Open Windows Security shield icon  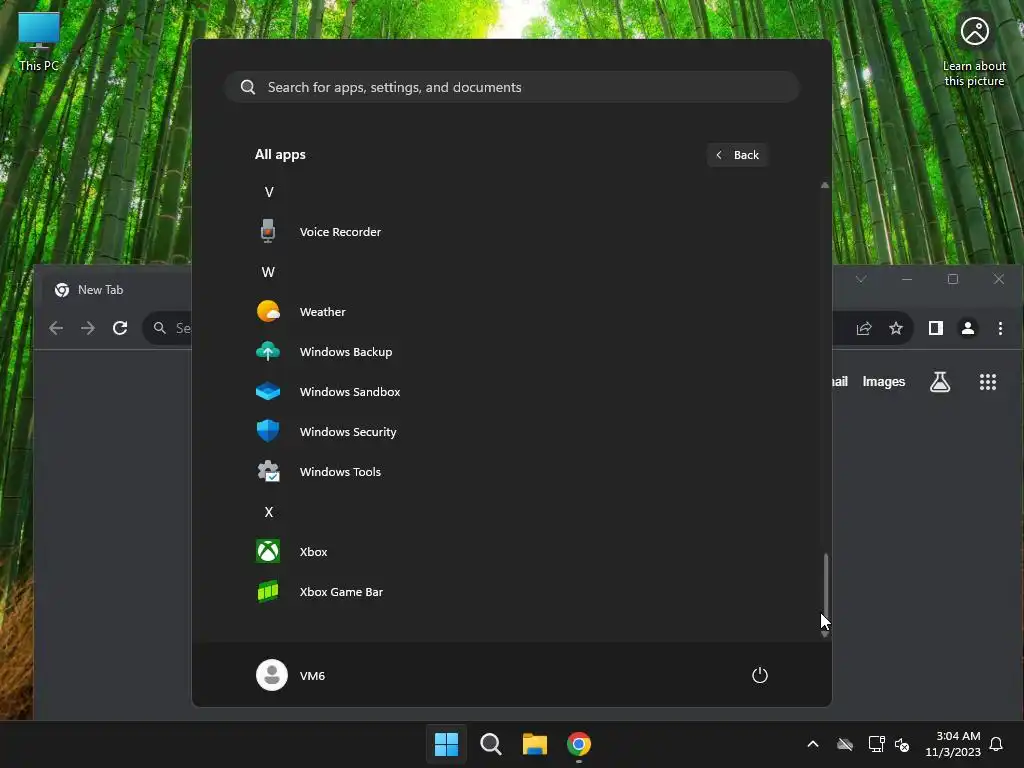[x=268, y=431]
